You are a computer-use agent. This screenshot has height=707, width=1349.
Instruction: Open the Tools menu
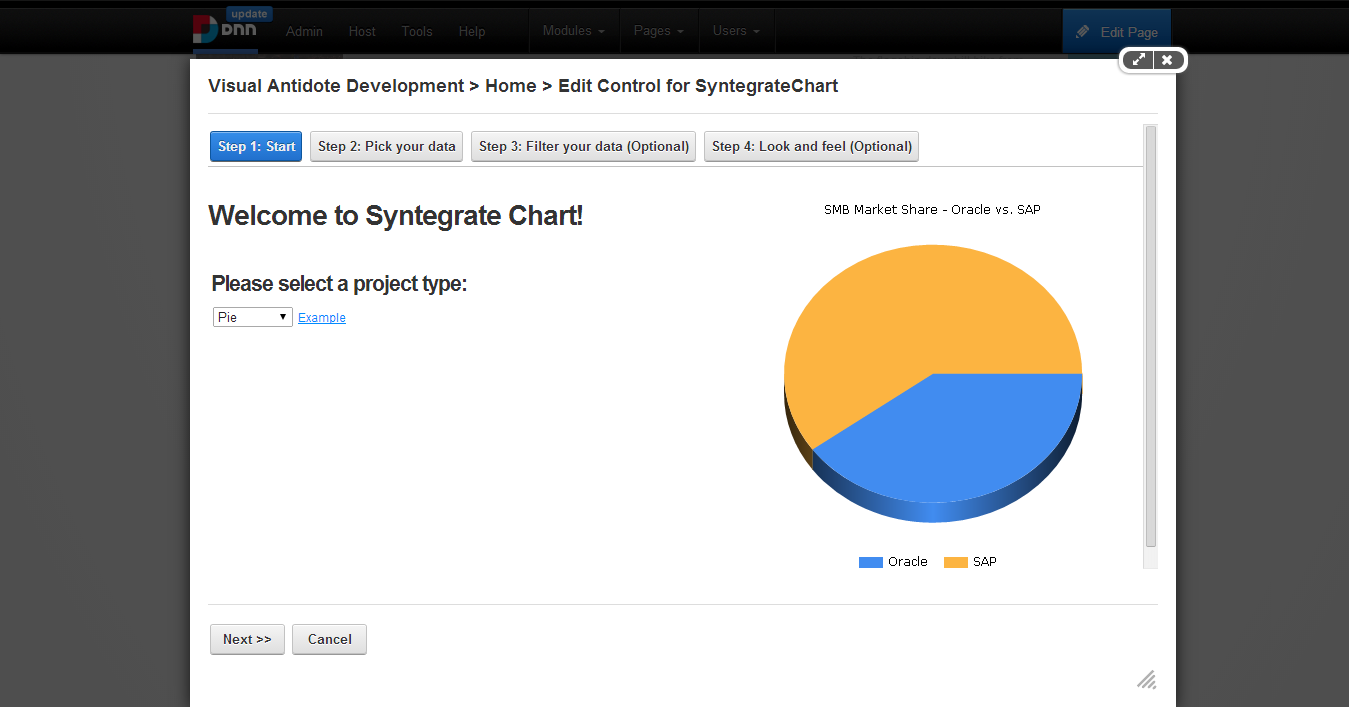point(417,31)
